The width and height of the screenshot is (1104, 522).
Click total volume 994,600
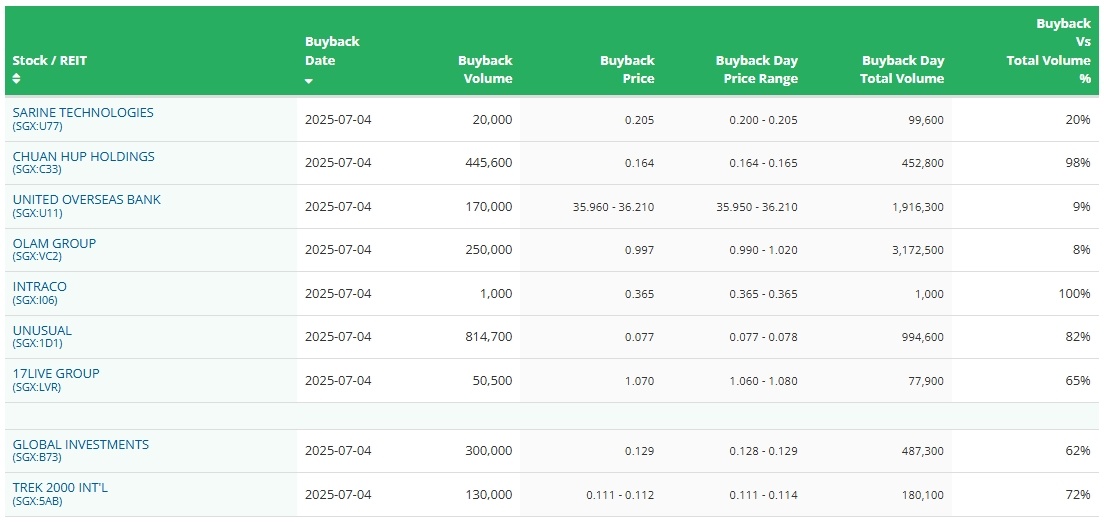pyautogui.click(x=924, y=337)
